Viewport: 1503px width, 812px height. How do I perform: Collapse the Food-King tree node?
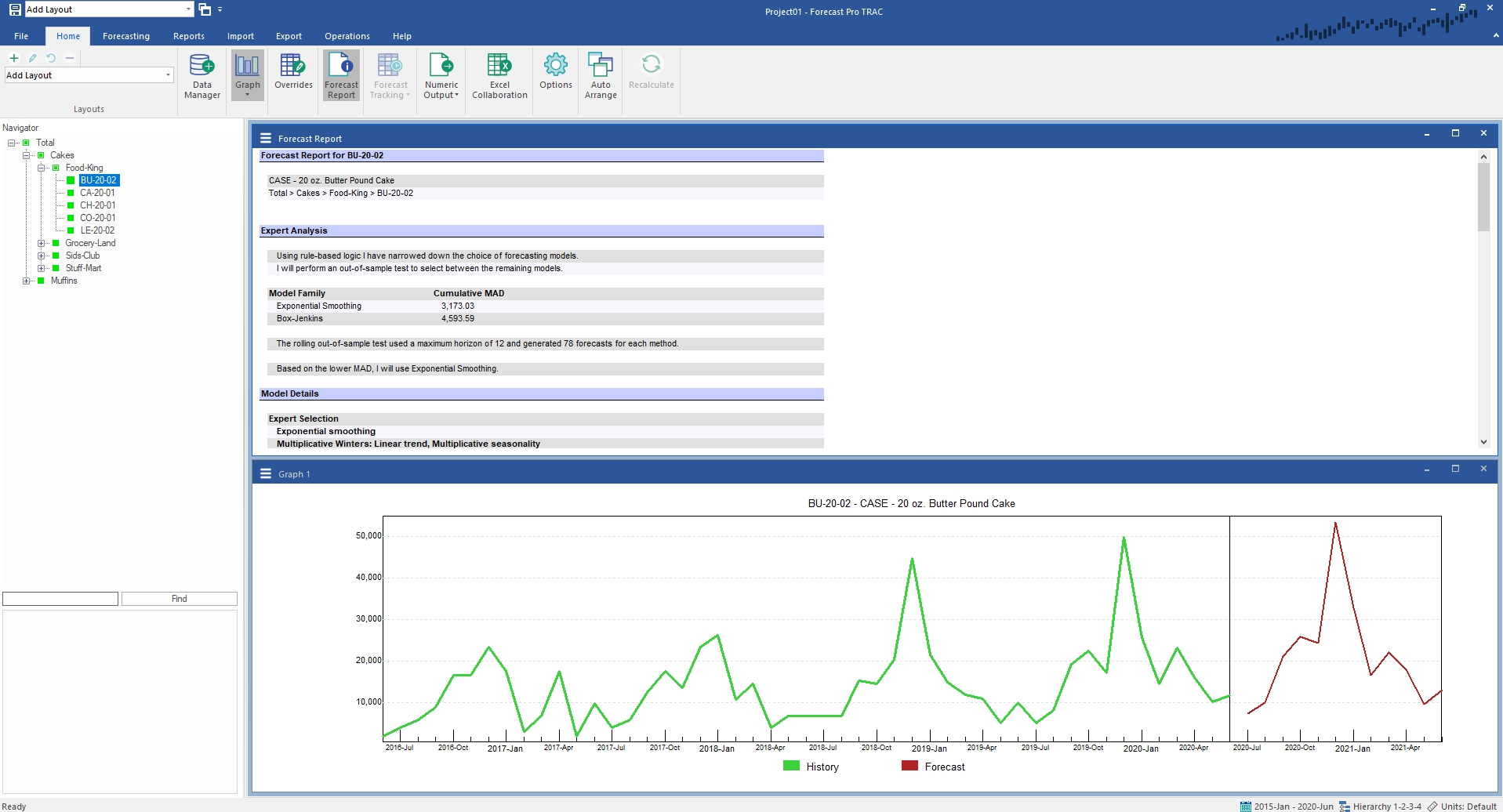click(x=42, y=168)
